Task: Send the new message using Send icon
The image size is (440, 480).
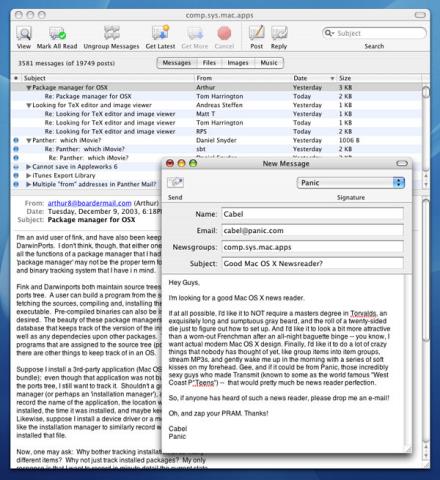Action: pos(175,182)
